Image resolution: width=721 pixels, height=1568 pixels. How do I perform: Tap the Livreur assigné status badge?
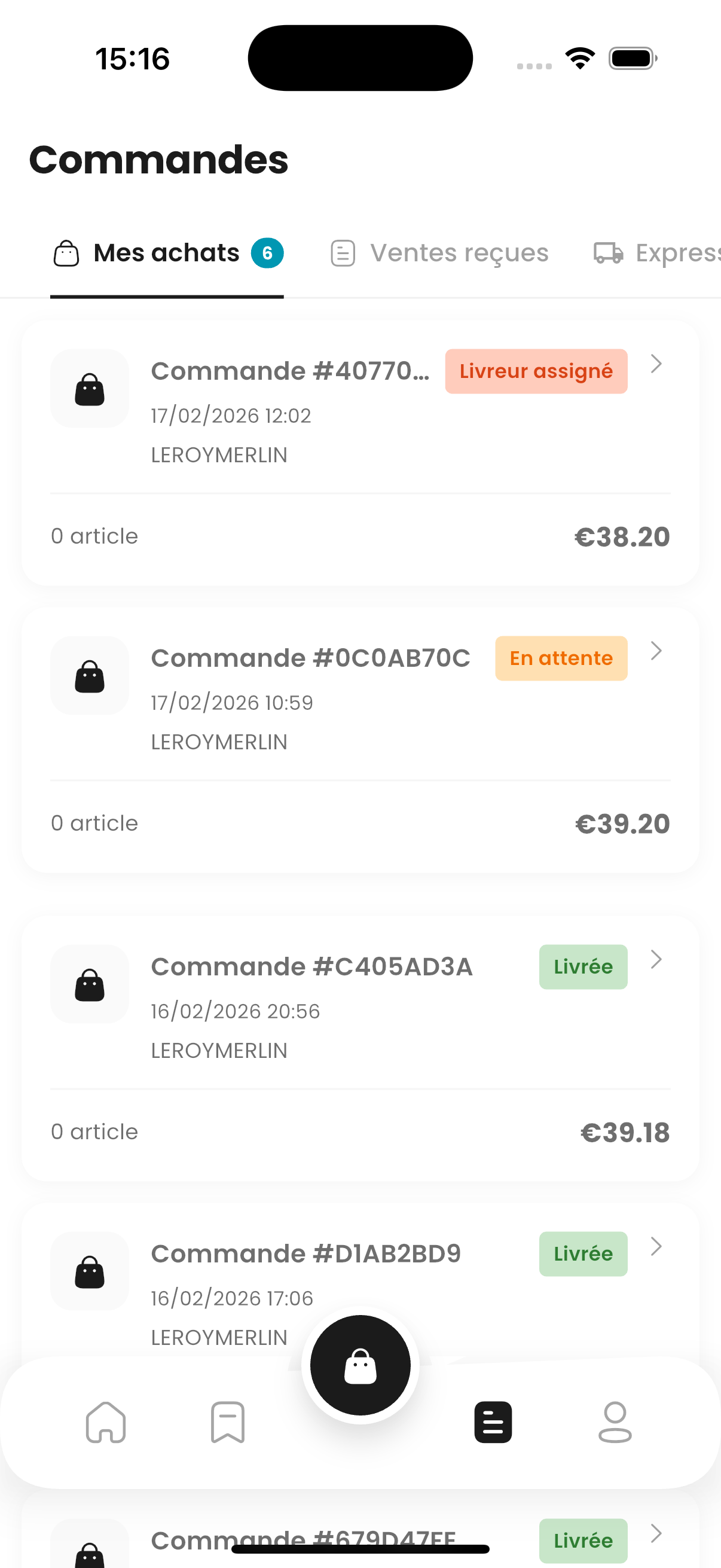point(536,371)
